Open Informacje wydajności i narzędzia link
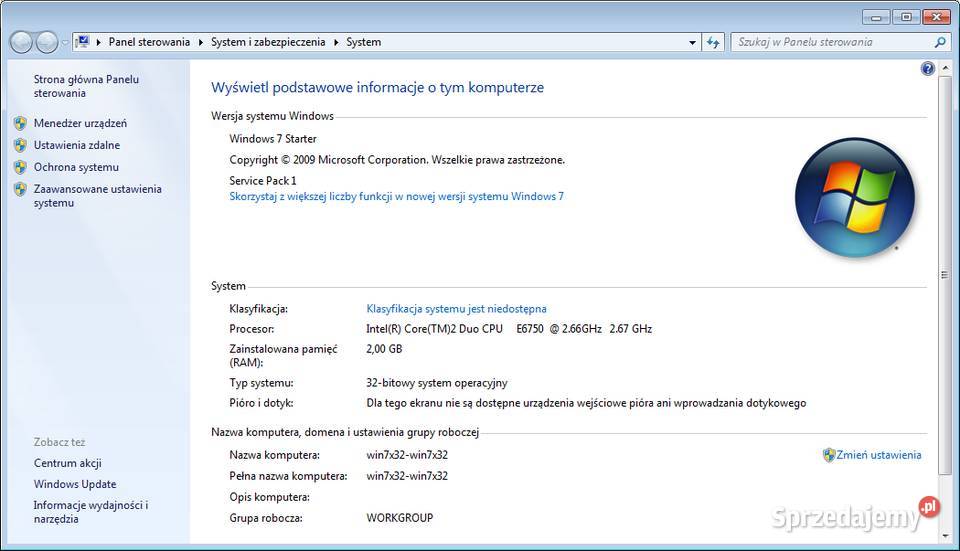 pos(91,512)
